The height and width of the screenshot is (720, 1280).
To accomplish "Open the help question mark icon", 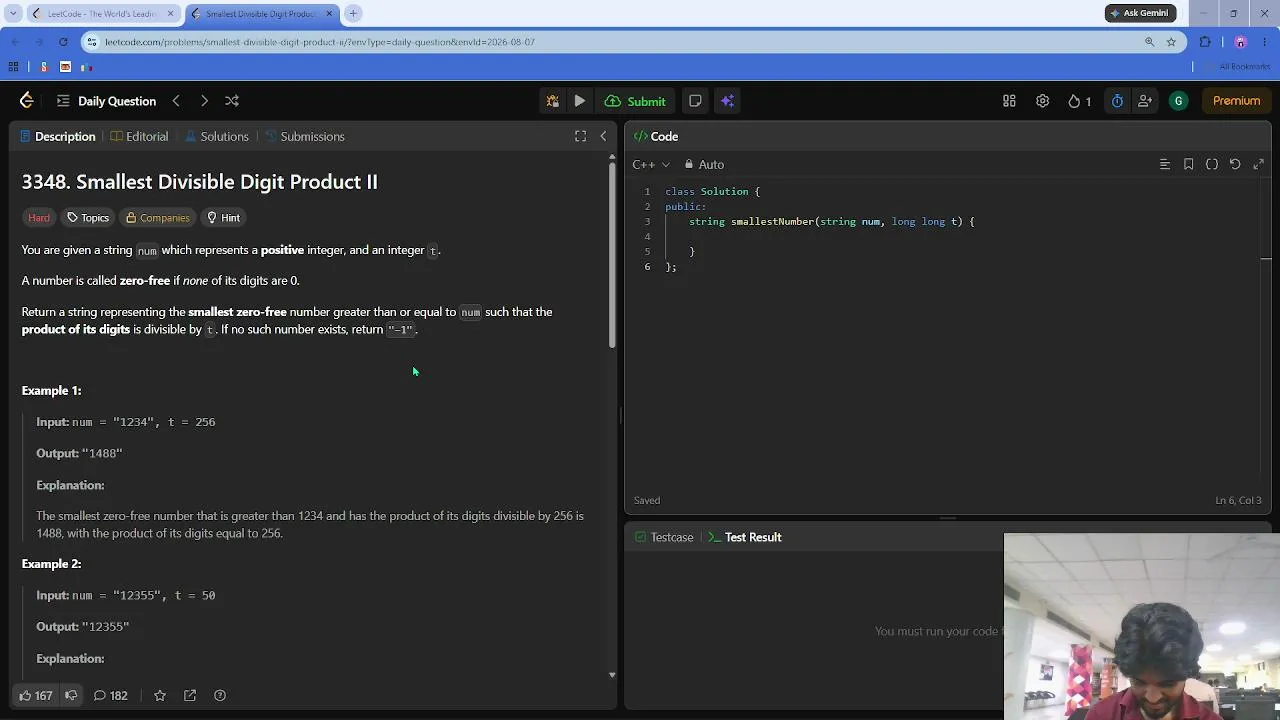I will point(220,695).
